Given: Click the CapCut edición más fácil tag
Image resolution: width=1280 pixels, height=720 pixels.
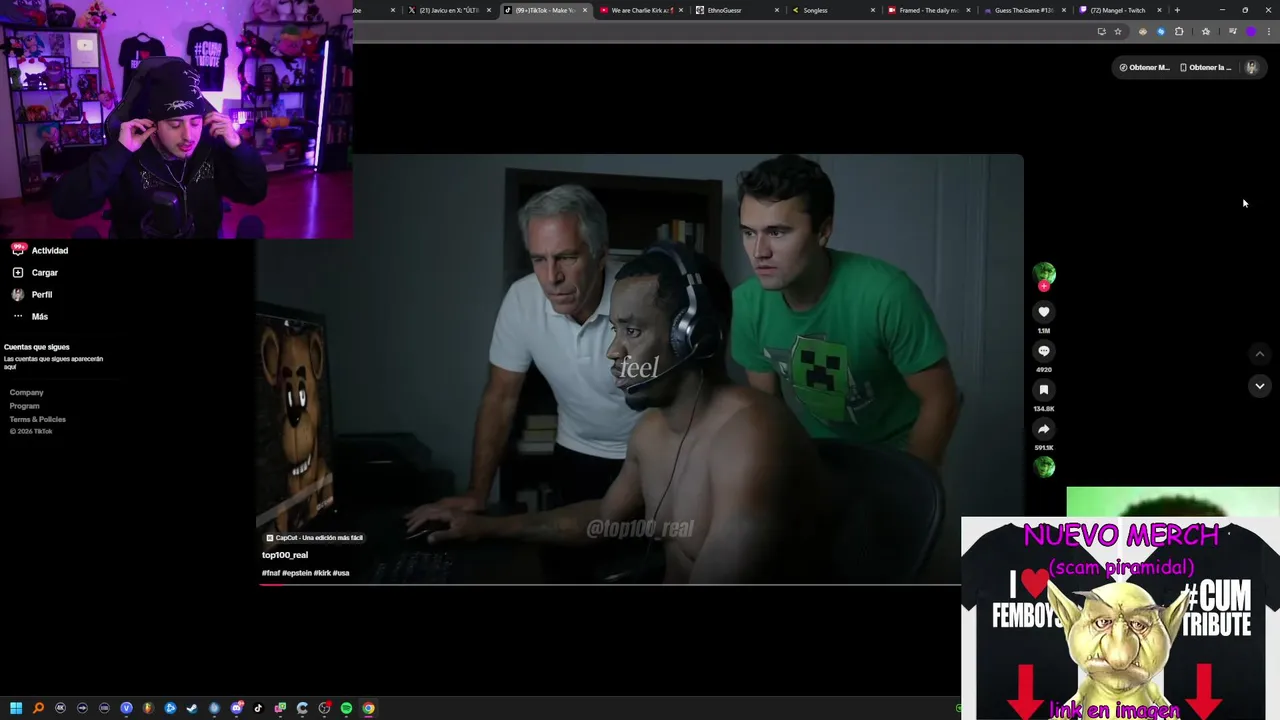Looking at the screenshot, I should pyautogui.click(x=315, y=538).
